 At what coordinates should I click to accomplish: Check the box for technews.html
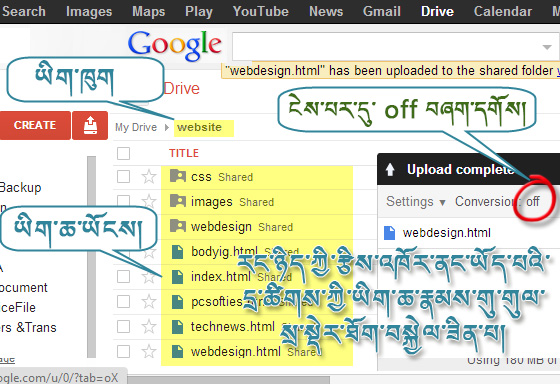click(123, 326)
